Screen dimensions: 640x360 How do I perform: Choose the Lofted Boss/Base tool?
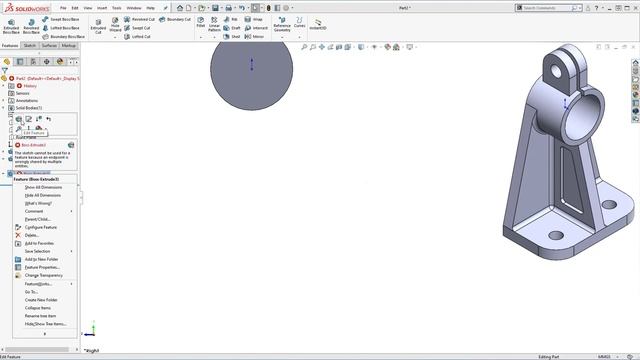point(60,28)
